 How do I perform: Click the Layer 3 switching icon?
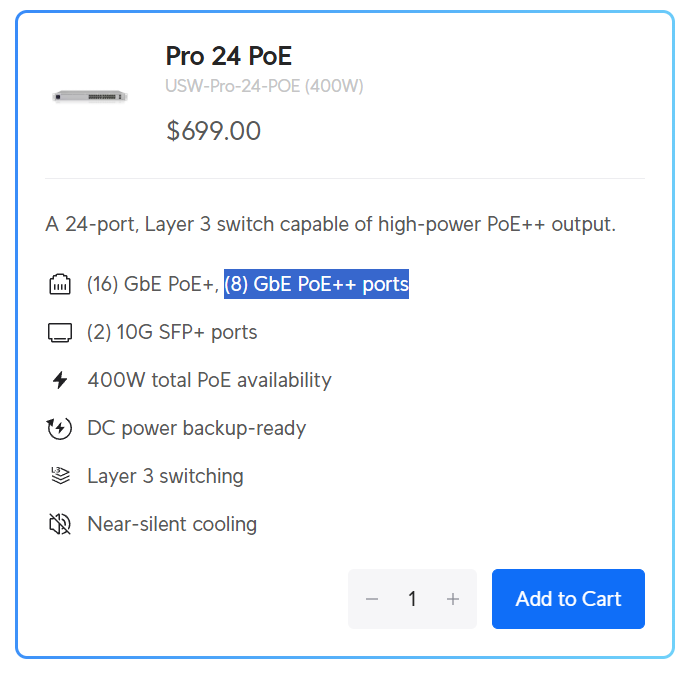point(60,476)
